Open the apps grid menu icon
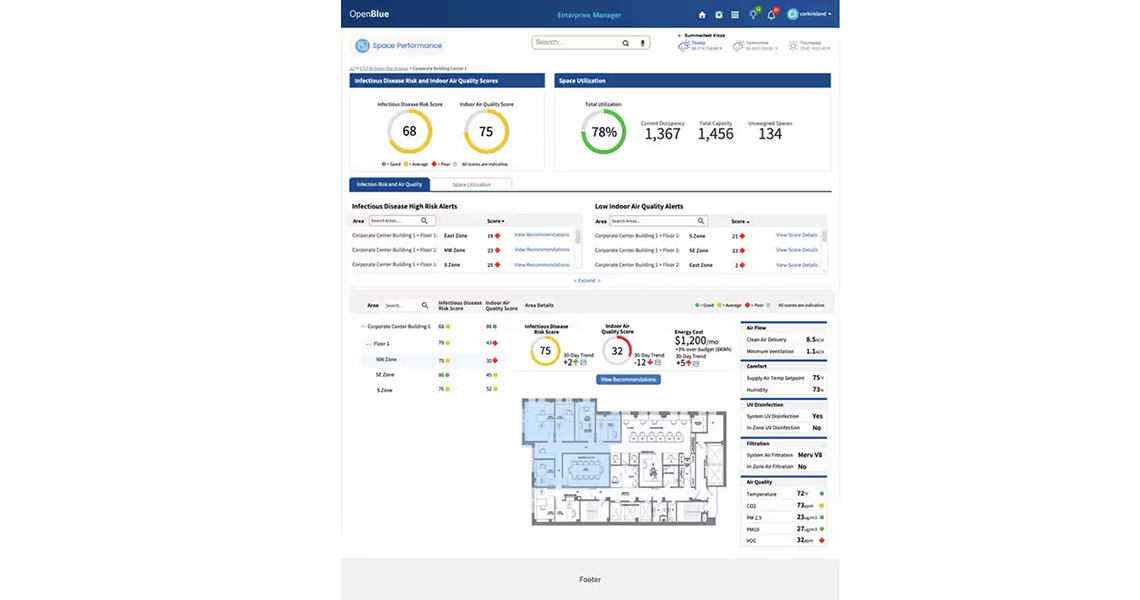Screen dimensions: 1140x600 735,15
